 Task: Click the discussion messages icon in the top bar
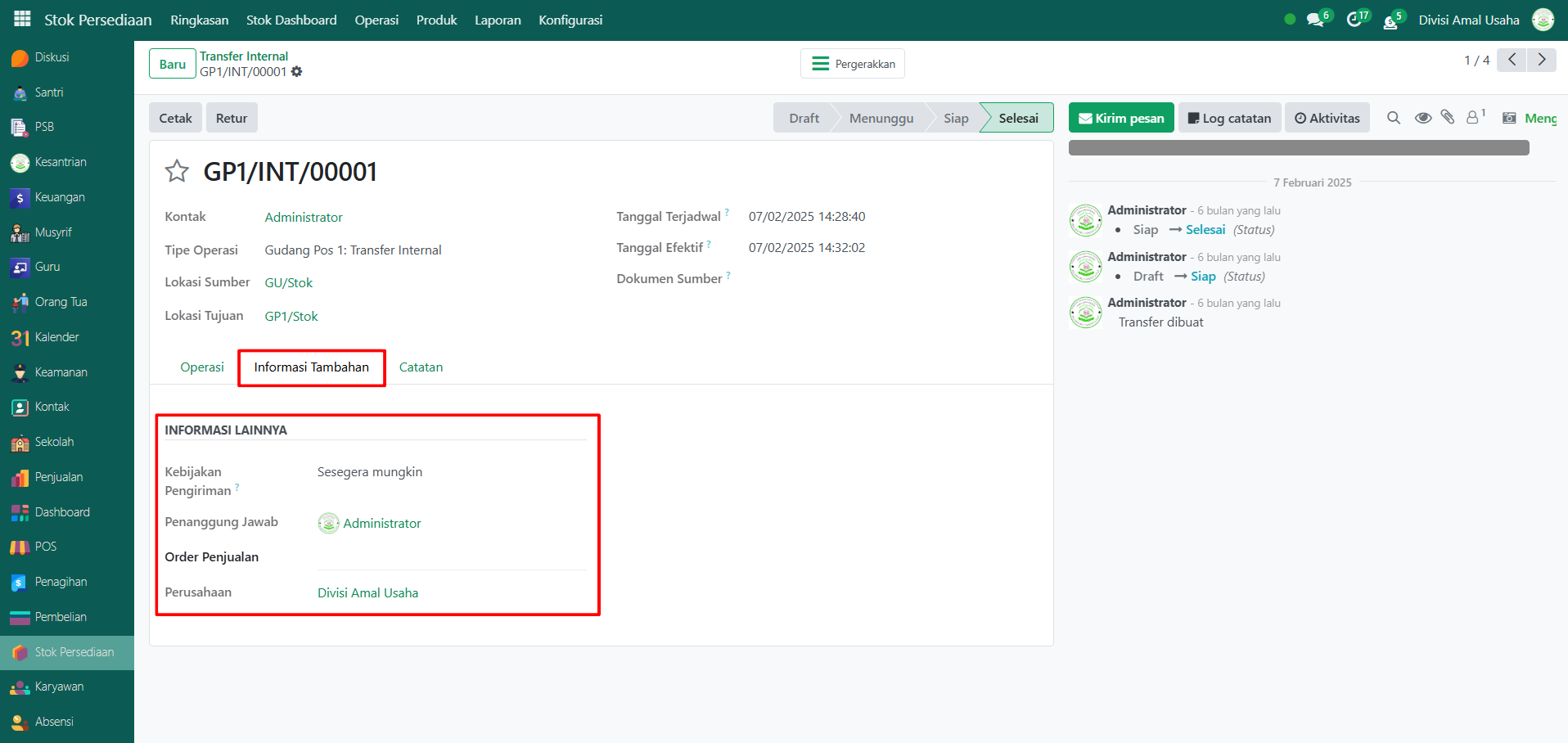1315,20
